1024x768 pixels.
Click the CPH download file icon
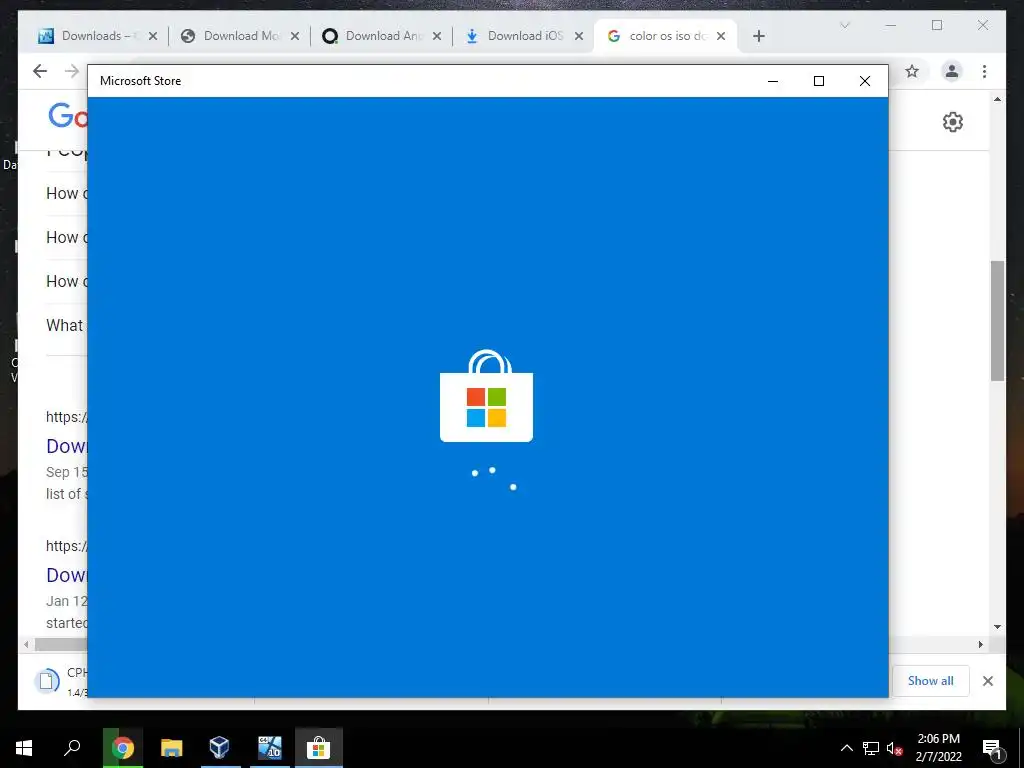pyautogui.click(x=46, y=681)
